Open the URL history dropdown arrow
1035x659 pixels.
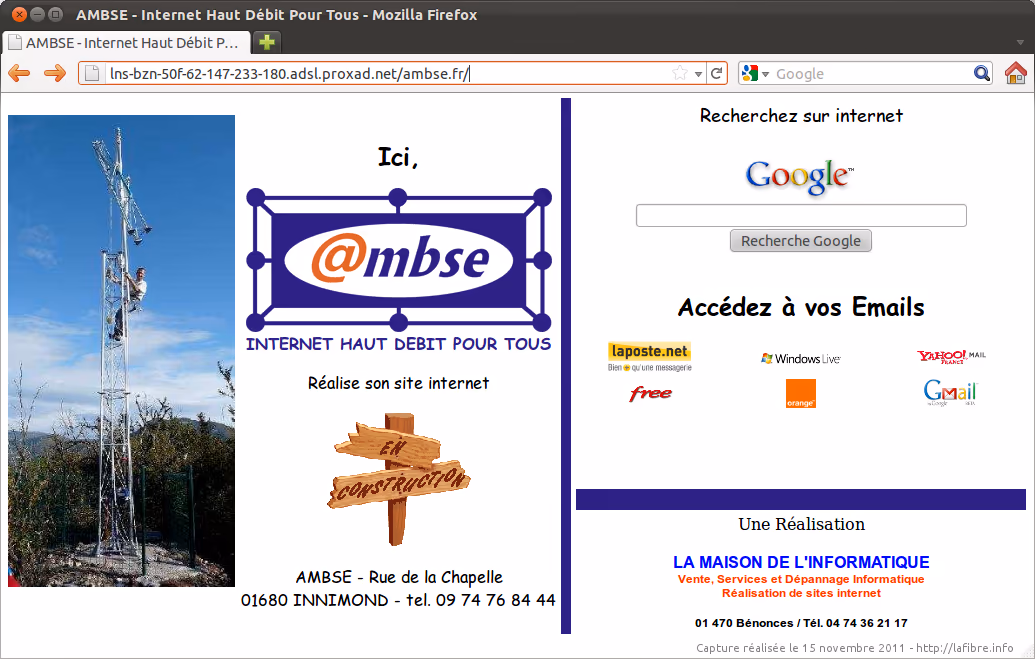coord(698,74)
